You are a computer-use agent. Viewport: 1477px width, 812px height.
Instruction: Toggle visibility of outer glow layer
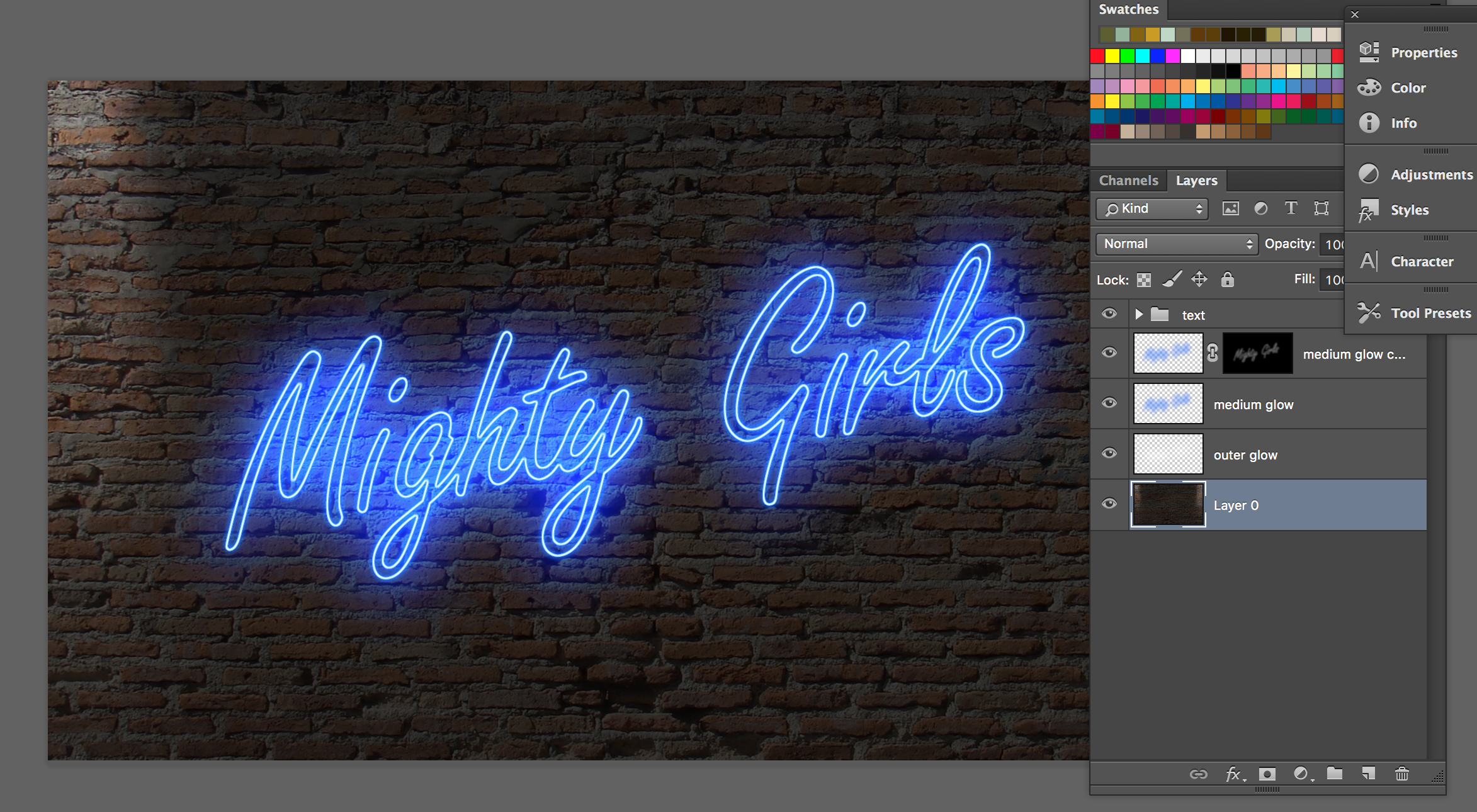click(x=1109, y=453)
